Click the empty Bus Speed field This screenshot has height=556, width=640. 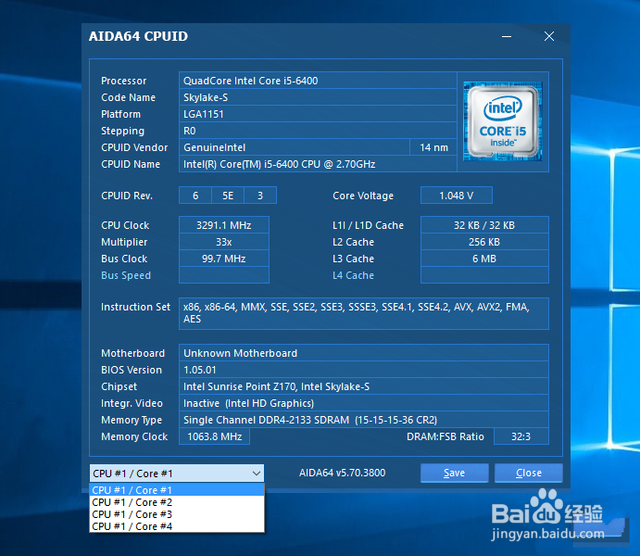(224, 275)
